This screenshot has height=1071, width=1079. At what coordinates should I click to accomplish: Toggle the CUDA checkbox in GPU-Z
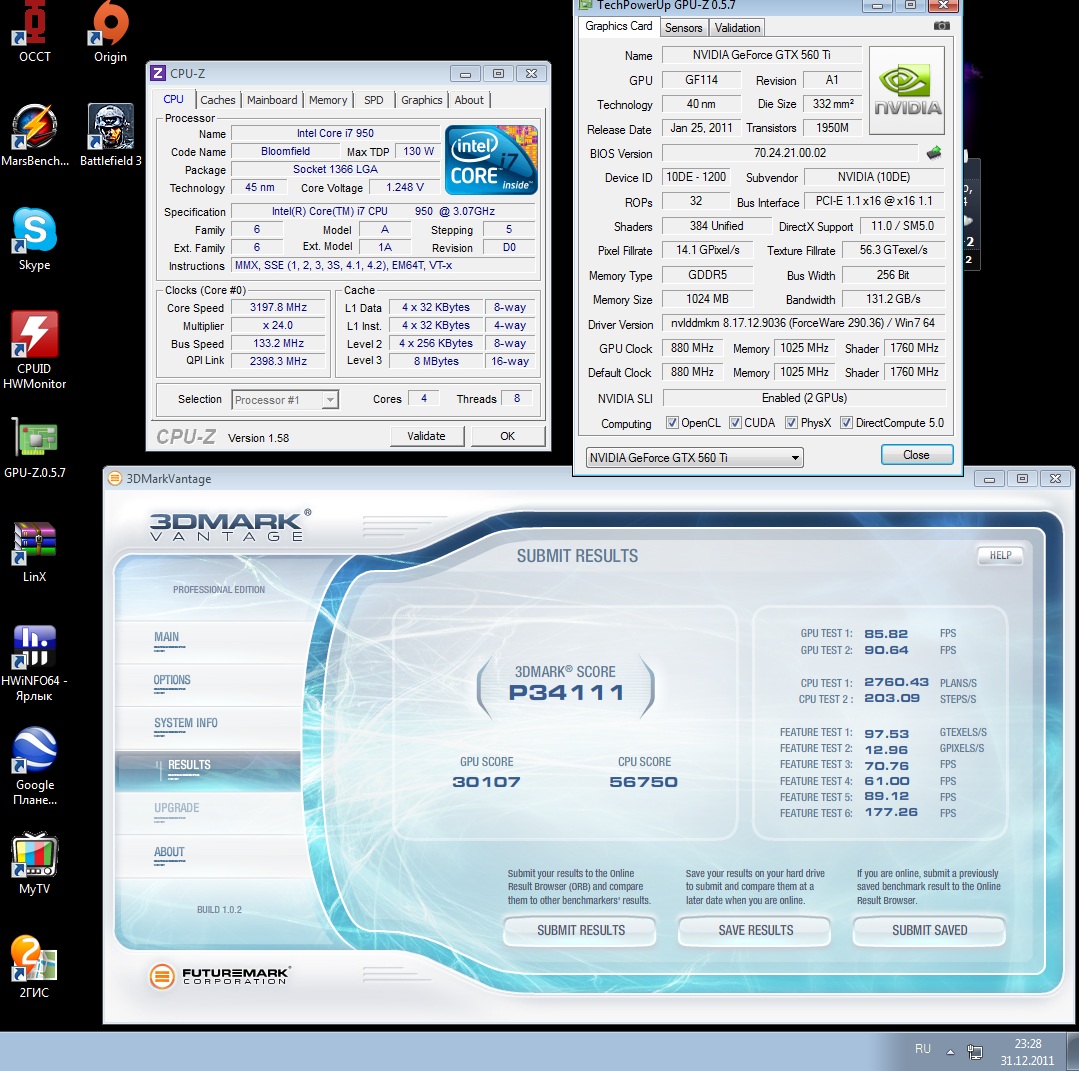coord(736,423)
